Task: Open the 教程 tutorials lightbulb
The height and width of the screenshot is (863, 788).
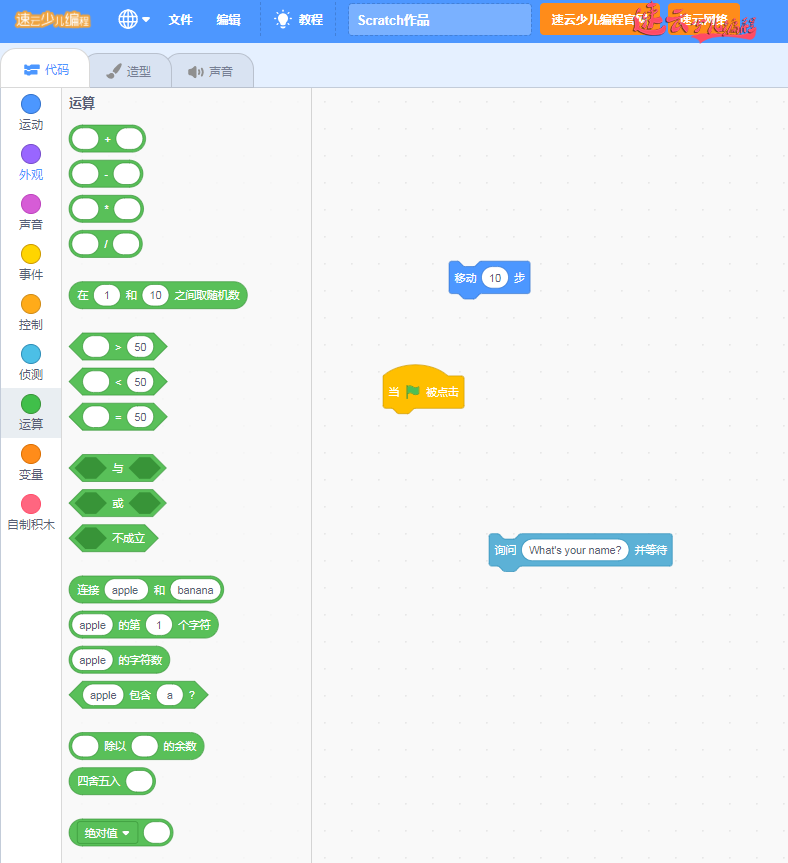Action: (x=284, y=19)
